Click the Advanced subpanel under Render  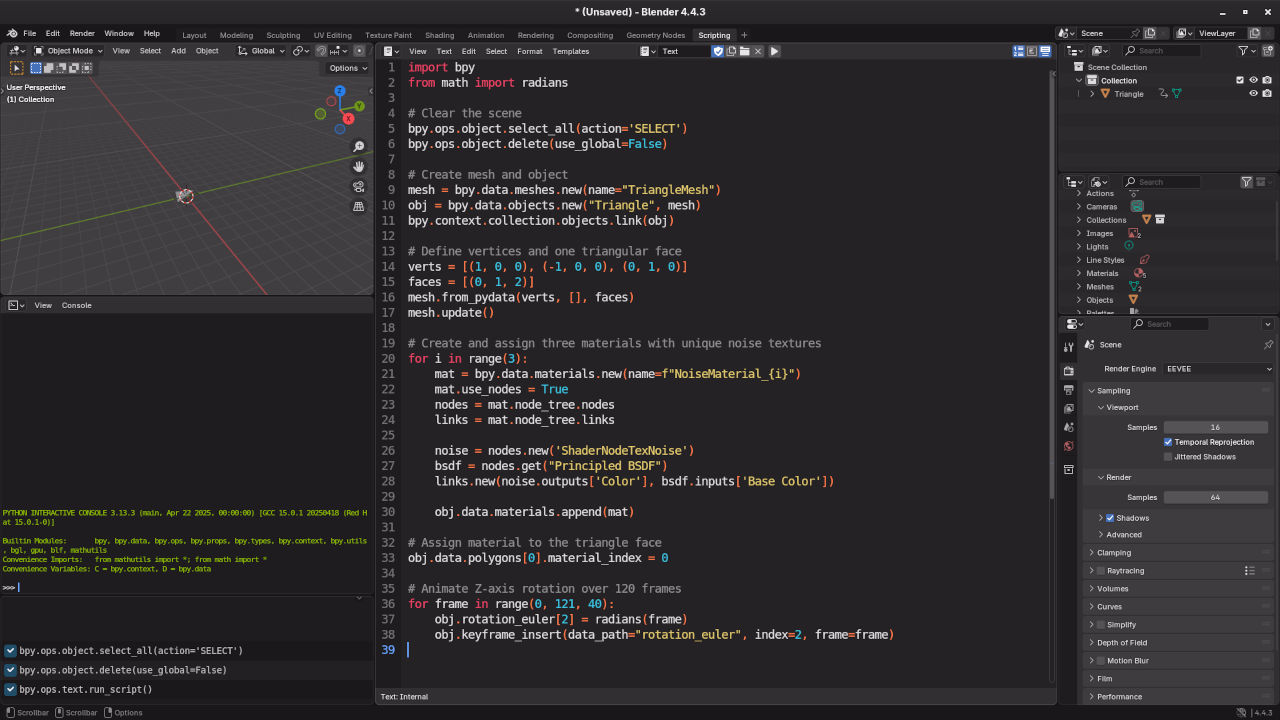[1124, 535]
